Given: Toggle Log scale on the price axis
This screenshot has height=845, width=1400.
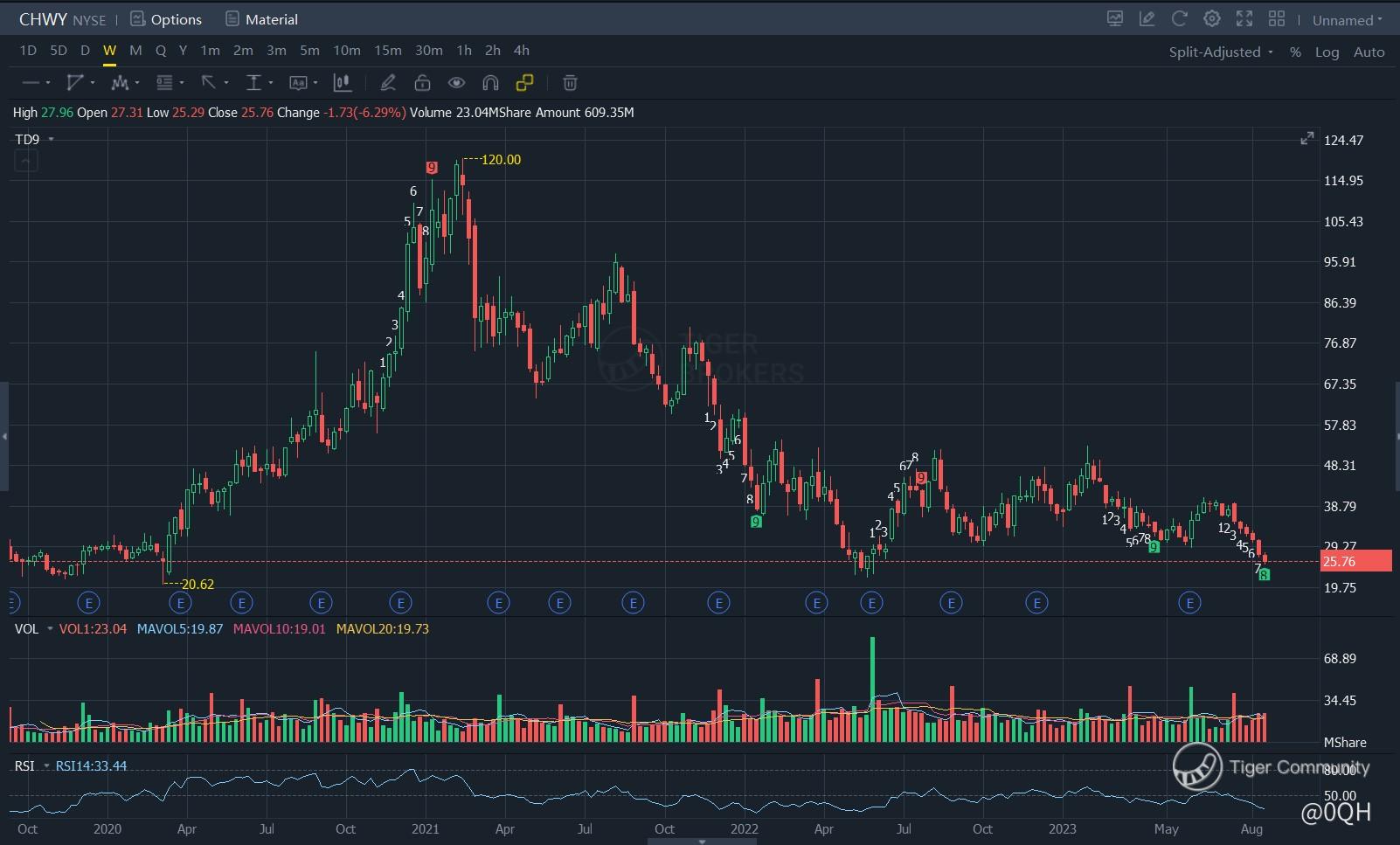Looking at the screenshot, I should pyautogui.click(x=1327, y=52).
